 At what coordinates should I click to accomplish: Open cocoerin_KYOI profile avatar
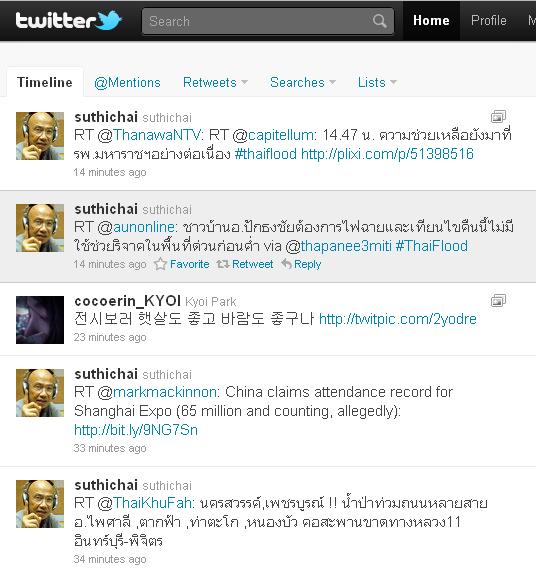(40, 320)
